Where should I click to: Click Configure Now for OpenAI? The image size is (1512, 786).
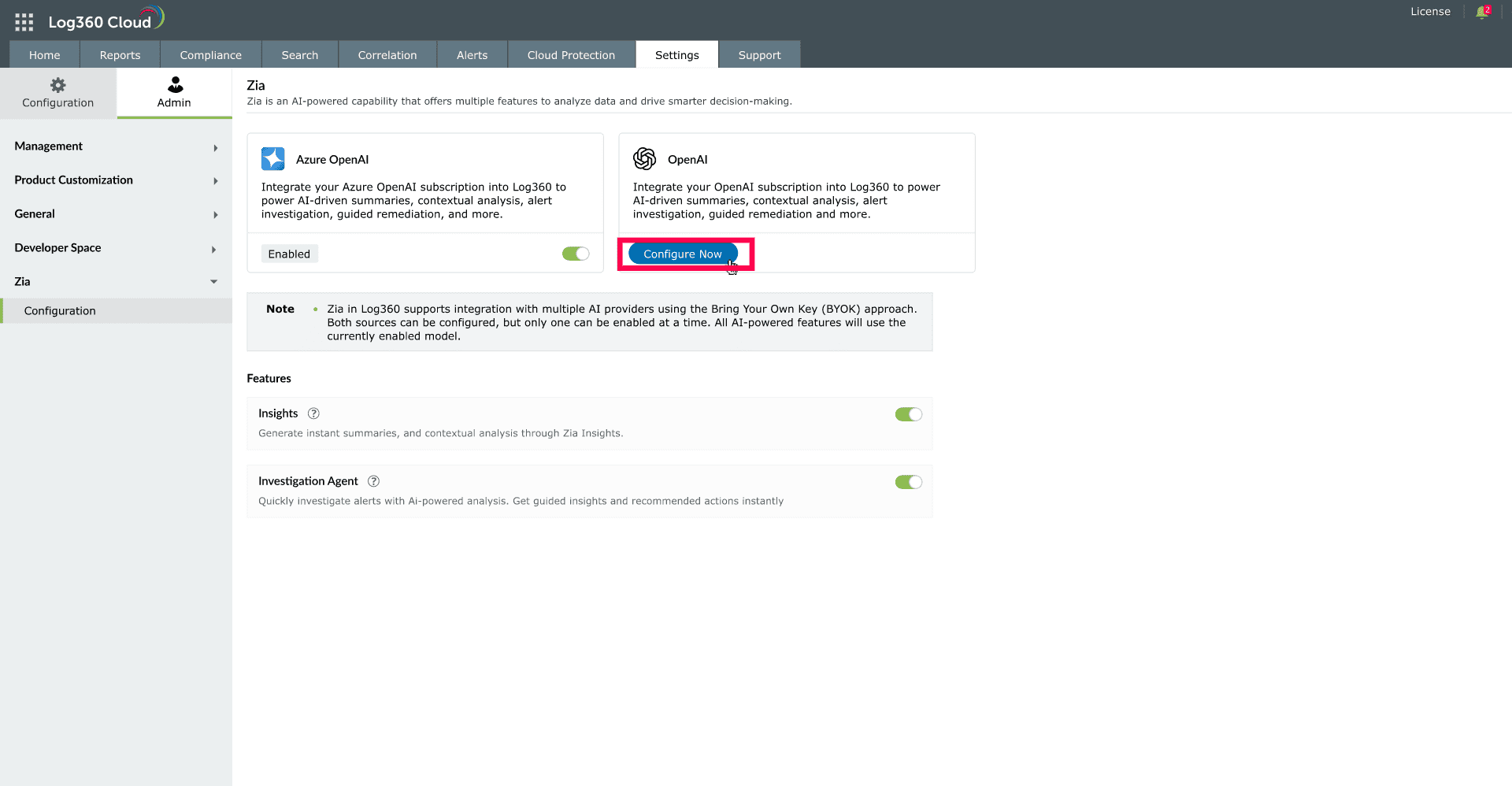(683, 254)
